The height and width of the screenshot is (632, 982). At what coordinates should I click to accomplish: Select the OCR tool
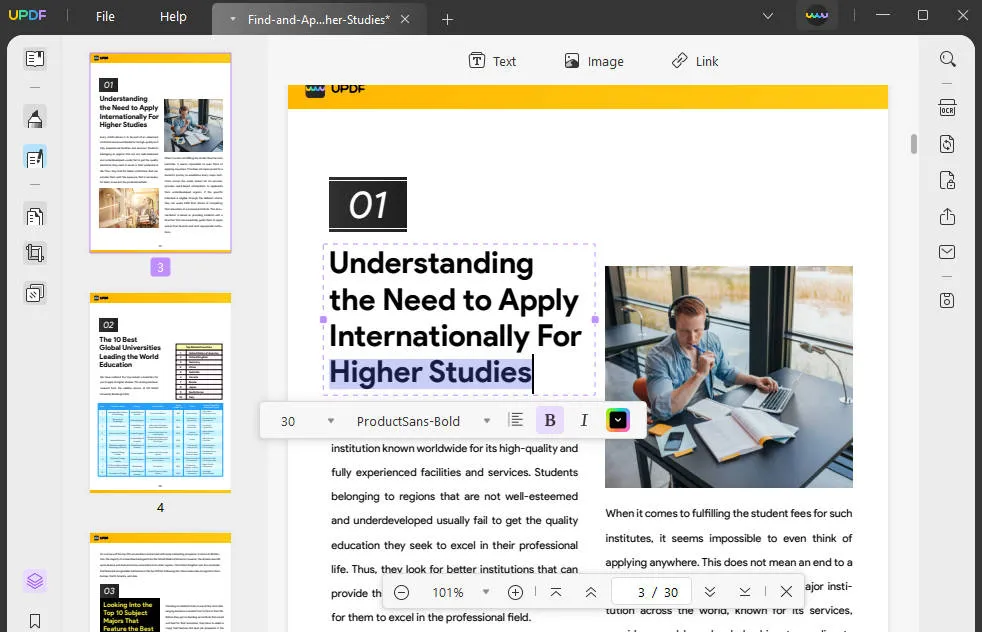[947, 107]
